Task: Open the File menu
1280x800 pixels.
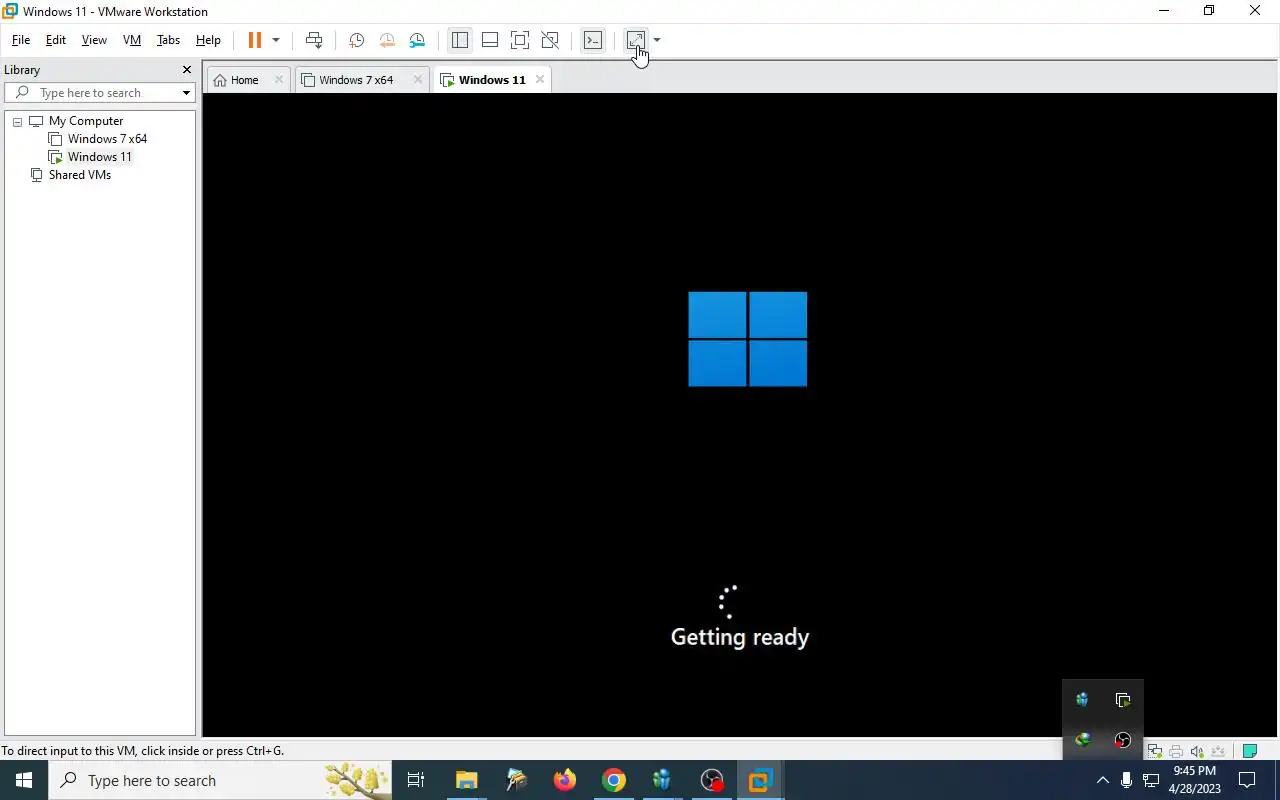Action: pyautogui.click(x=20, y=40)
